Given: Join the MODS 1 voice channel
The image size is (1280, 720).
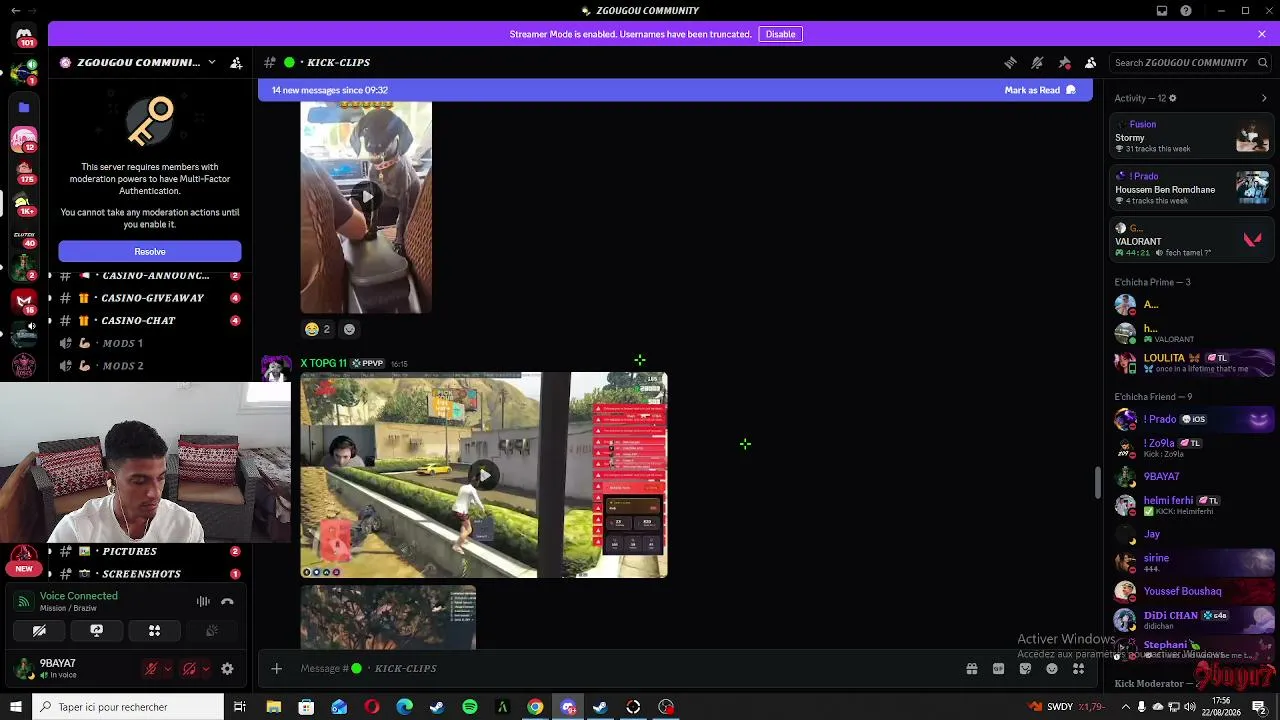Looking at the screenshot, I should coord(149,343).
